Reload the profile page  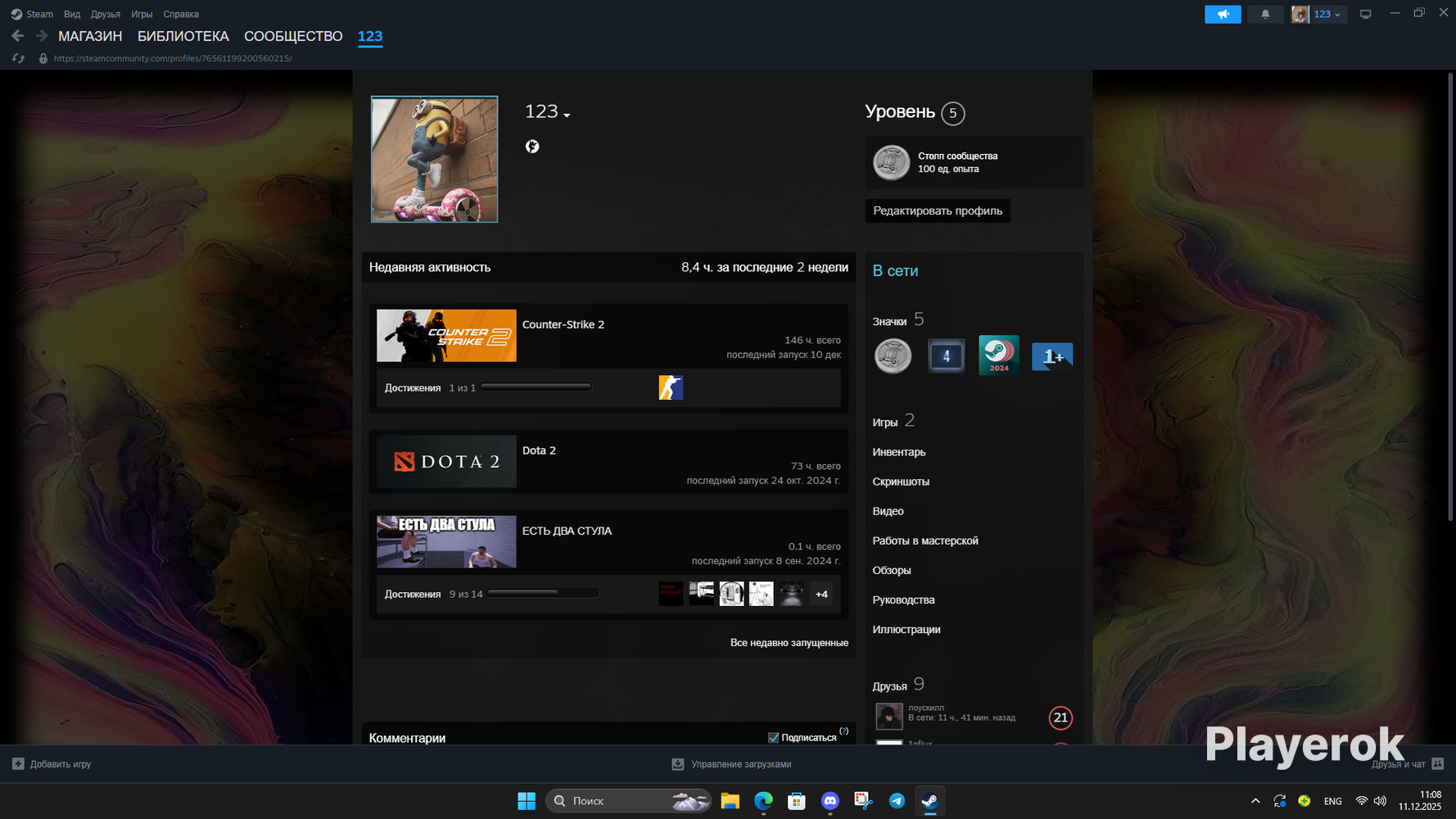tap(18, 59)
